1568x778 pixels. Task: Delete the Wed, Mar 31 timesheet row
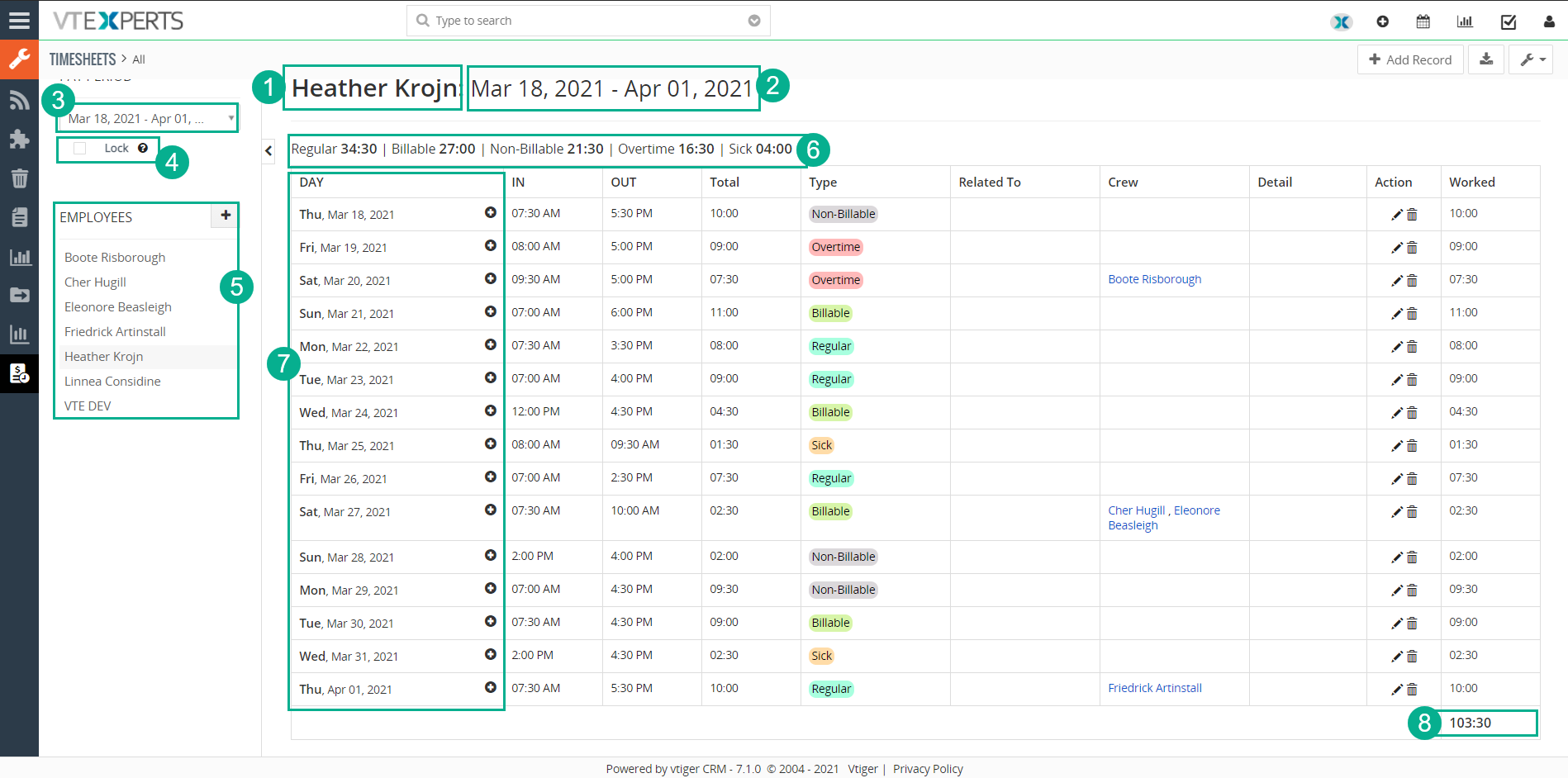[1412, 657]
